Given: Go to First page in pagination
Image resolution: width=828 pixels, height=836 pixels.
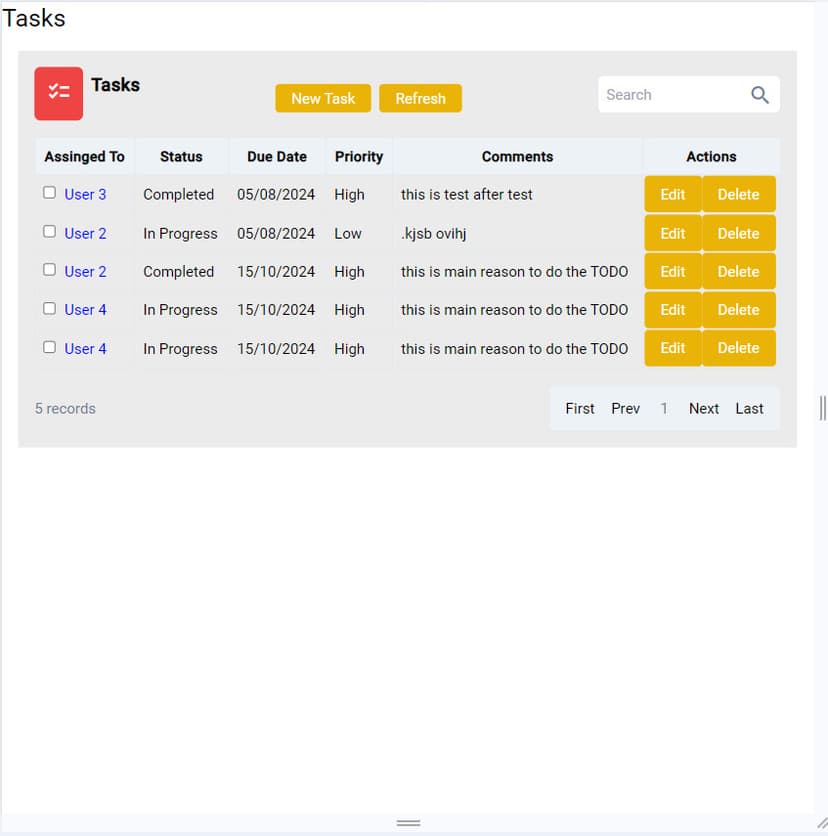Looking at the screenshot, I should coord(580,409).
